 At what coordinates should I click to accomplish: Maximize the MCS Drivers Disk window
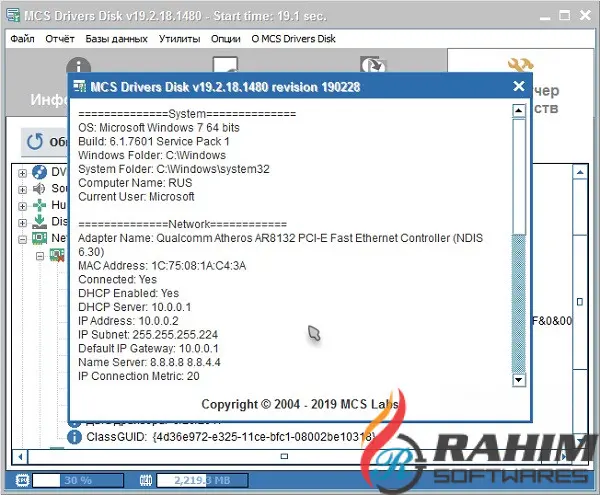click(565, 15)
